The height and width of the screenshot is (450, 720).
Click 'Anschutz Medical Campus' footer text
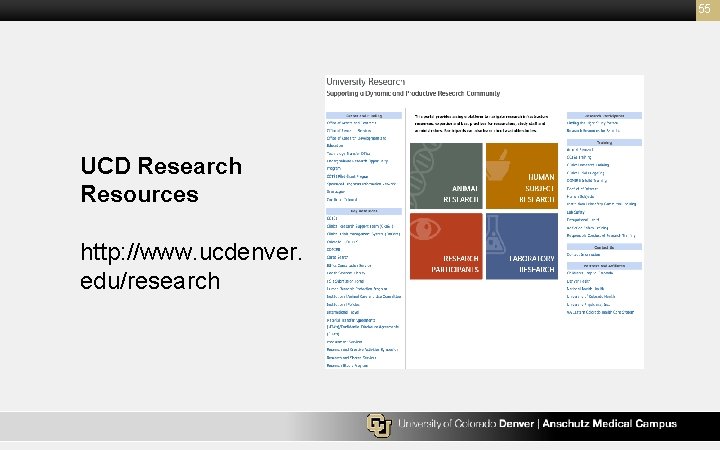609,423
